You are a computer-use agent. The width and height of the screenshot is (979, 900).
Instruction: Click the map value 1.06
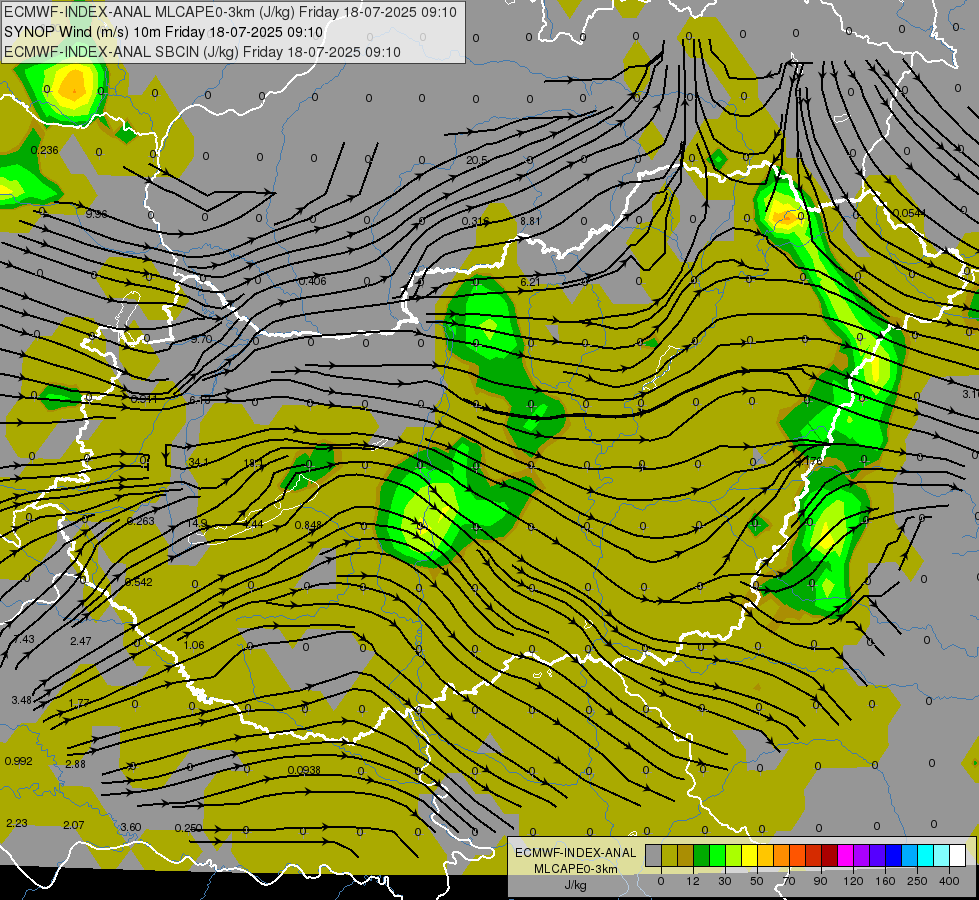point(194,645)
